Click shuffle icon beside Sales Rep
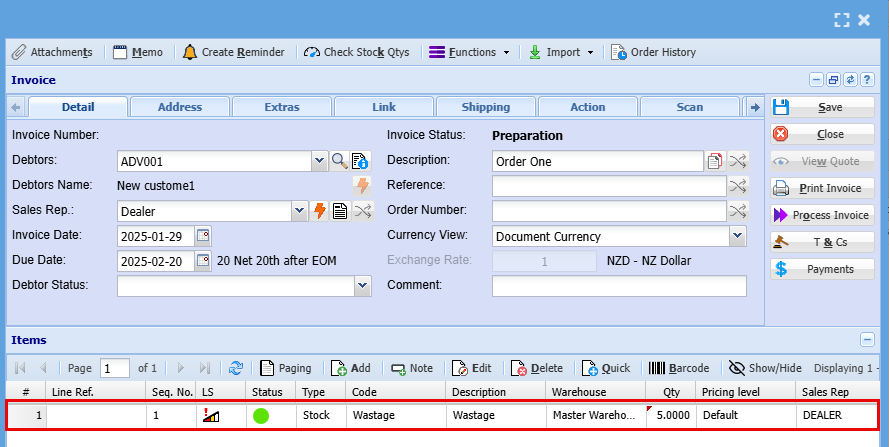This screenshot has width=889, height=447. click(x=363, y=211)
